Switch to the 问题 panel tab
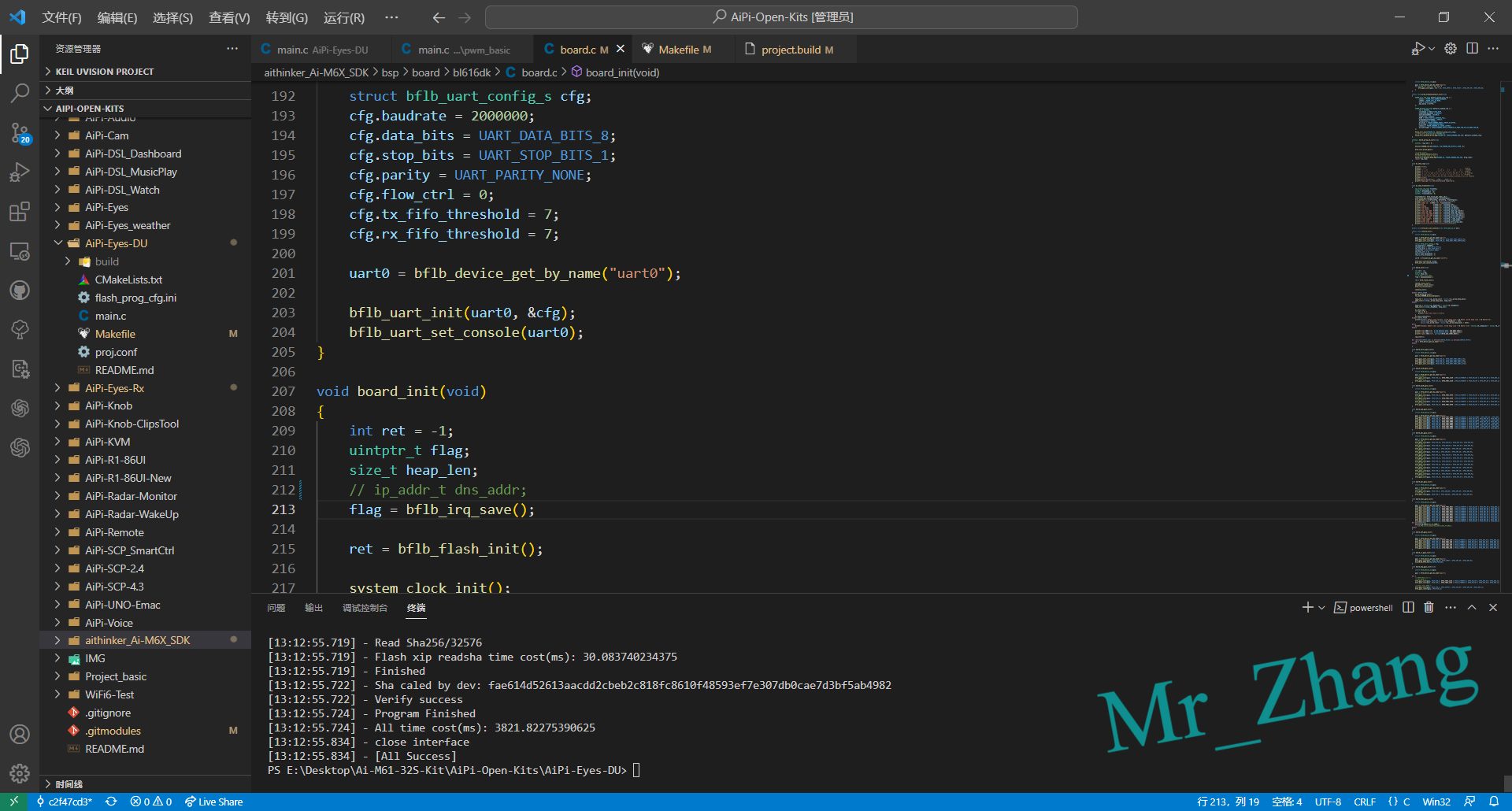 point(276,608)
